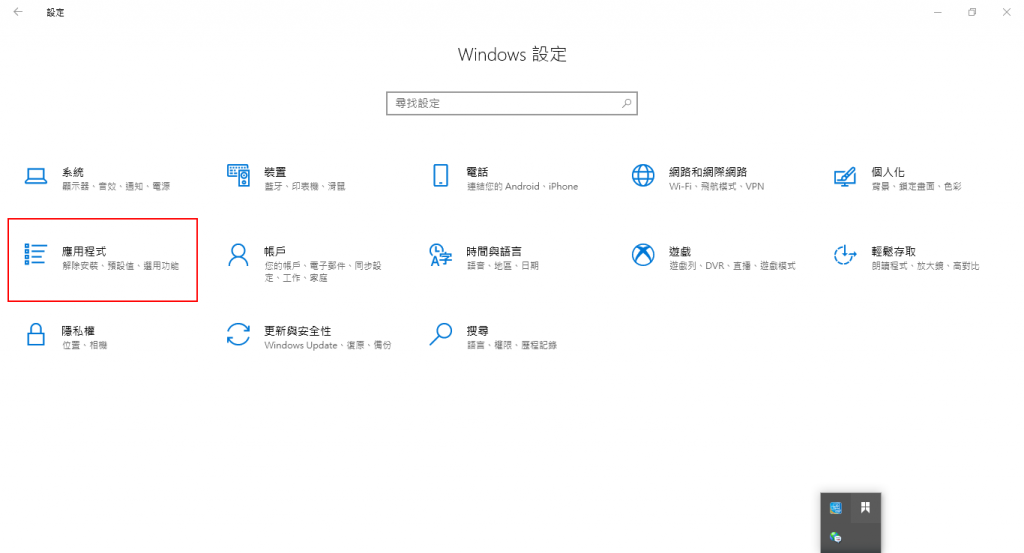Open the 帳戶 person icon
This screenshot has height=553, width=1024.
pyautogui.click(x=238, y=255)
